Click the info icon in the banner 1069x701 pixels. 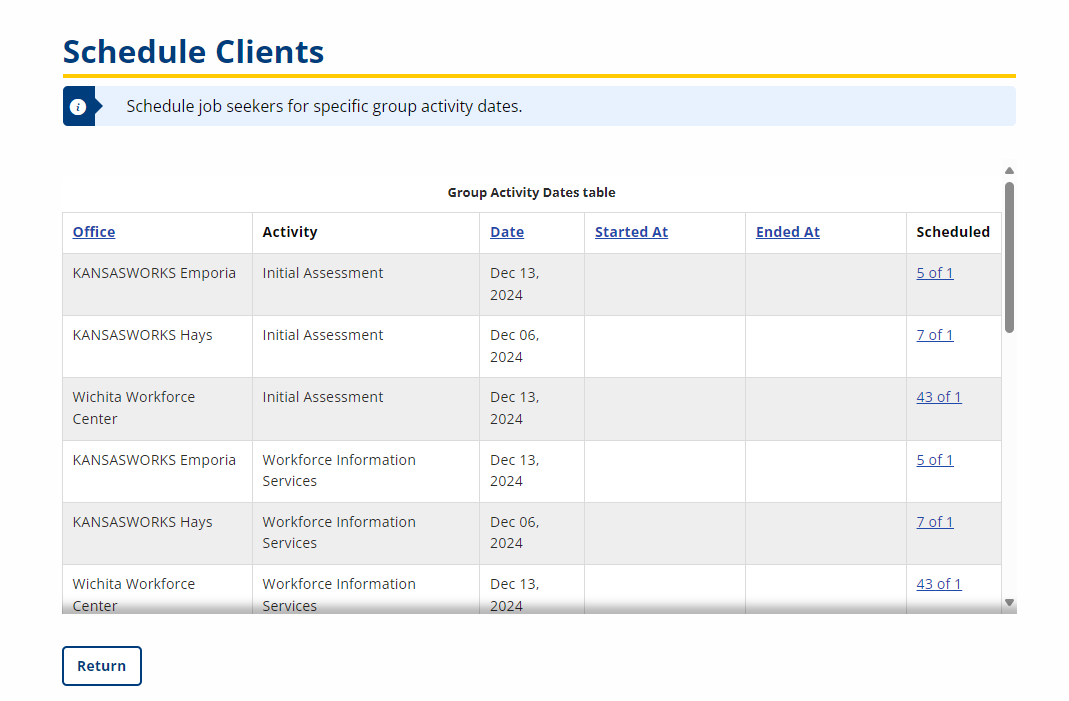point(78,107)
